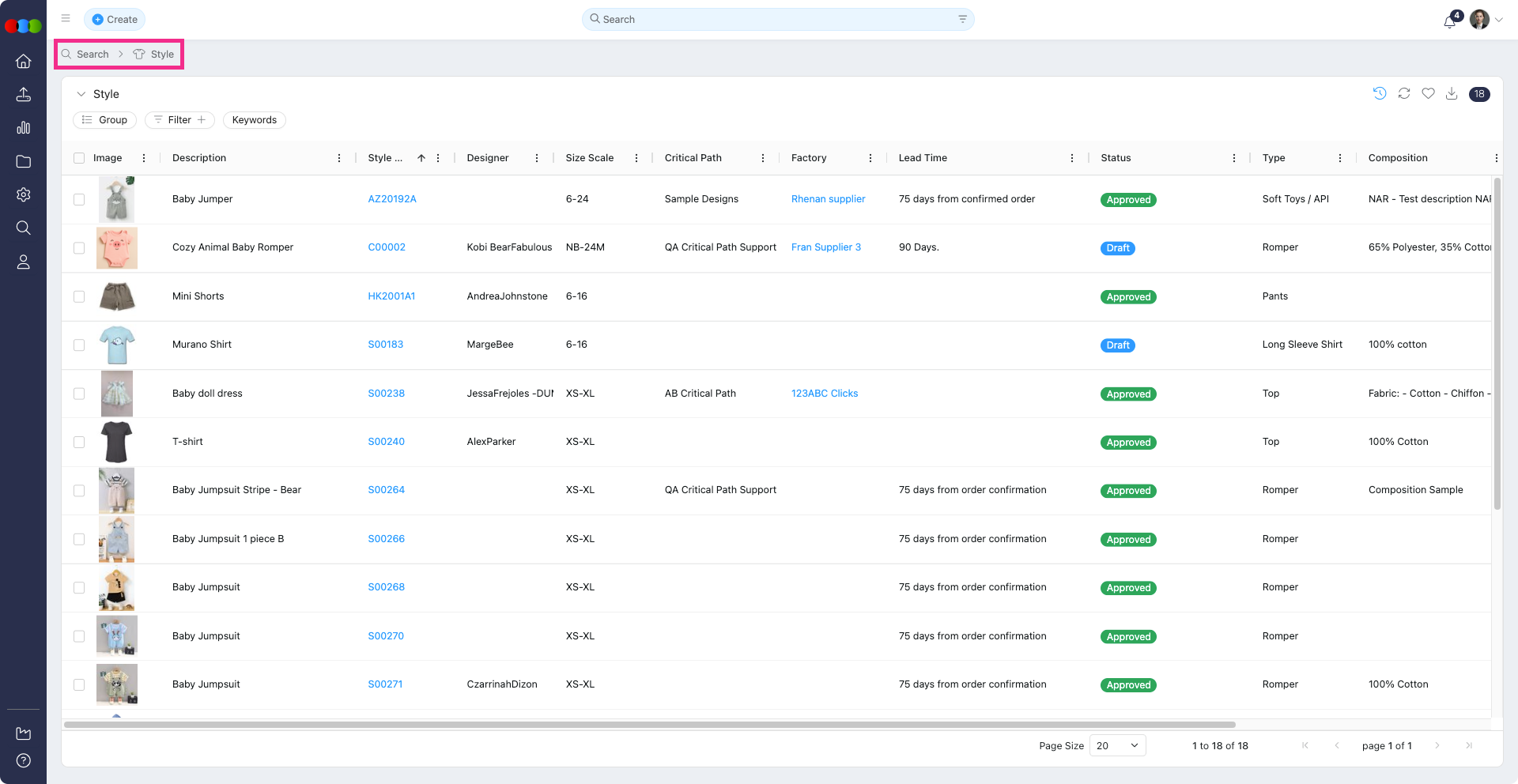Toggle the select-all checkbox in header
Viewport: 1518px width, 784px height.
point(79,158)
